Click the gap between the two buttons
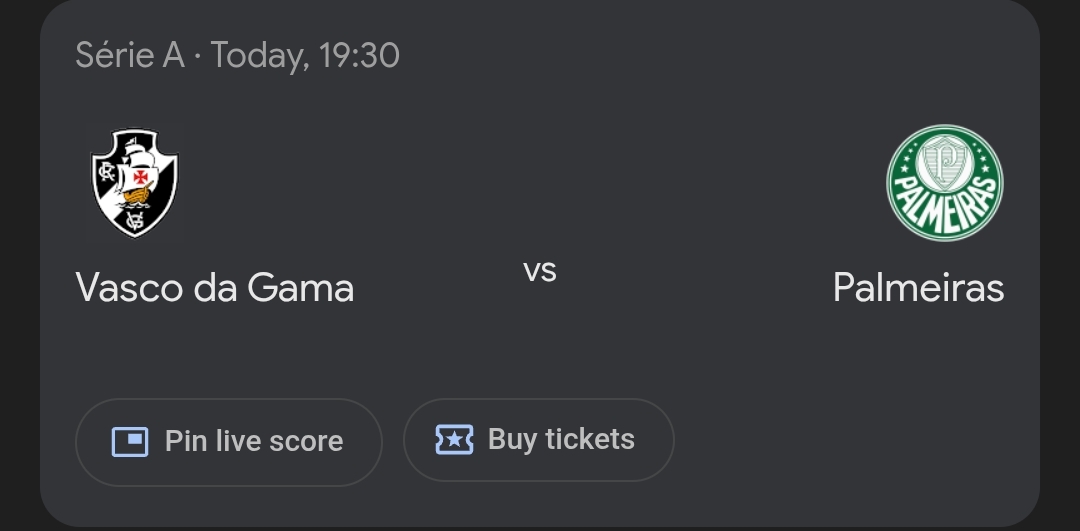The height and width of the screenshot is (531, 1080). (393, 441)
